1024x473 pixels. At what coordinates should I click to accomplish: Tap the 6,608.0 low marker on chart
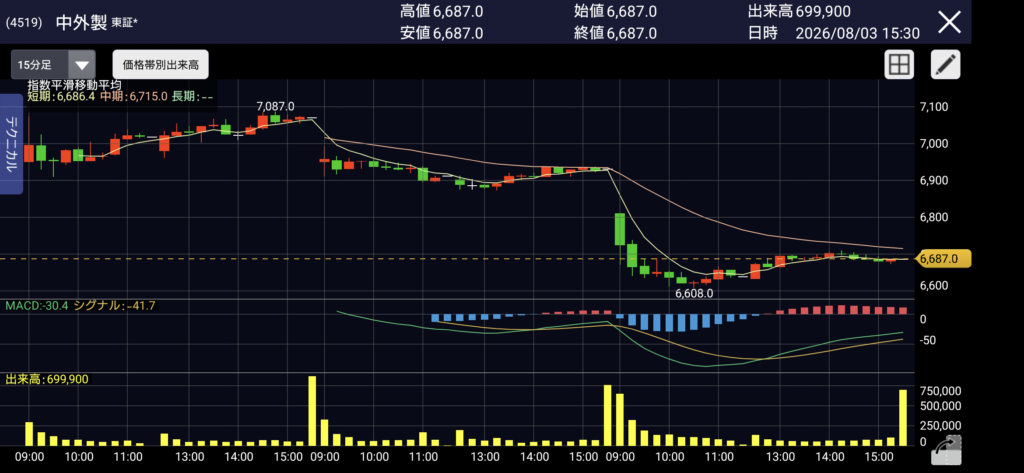point(694,294)
